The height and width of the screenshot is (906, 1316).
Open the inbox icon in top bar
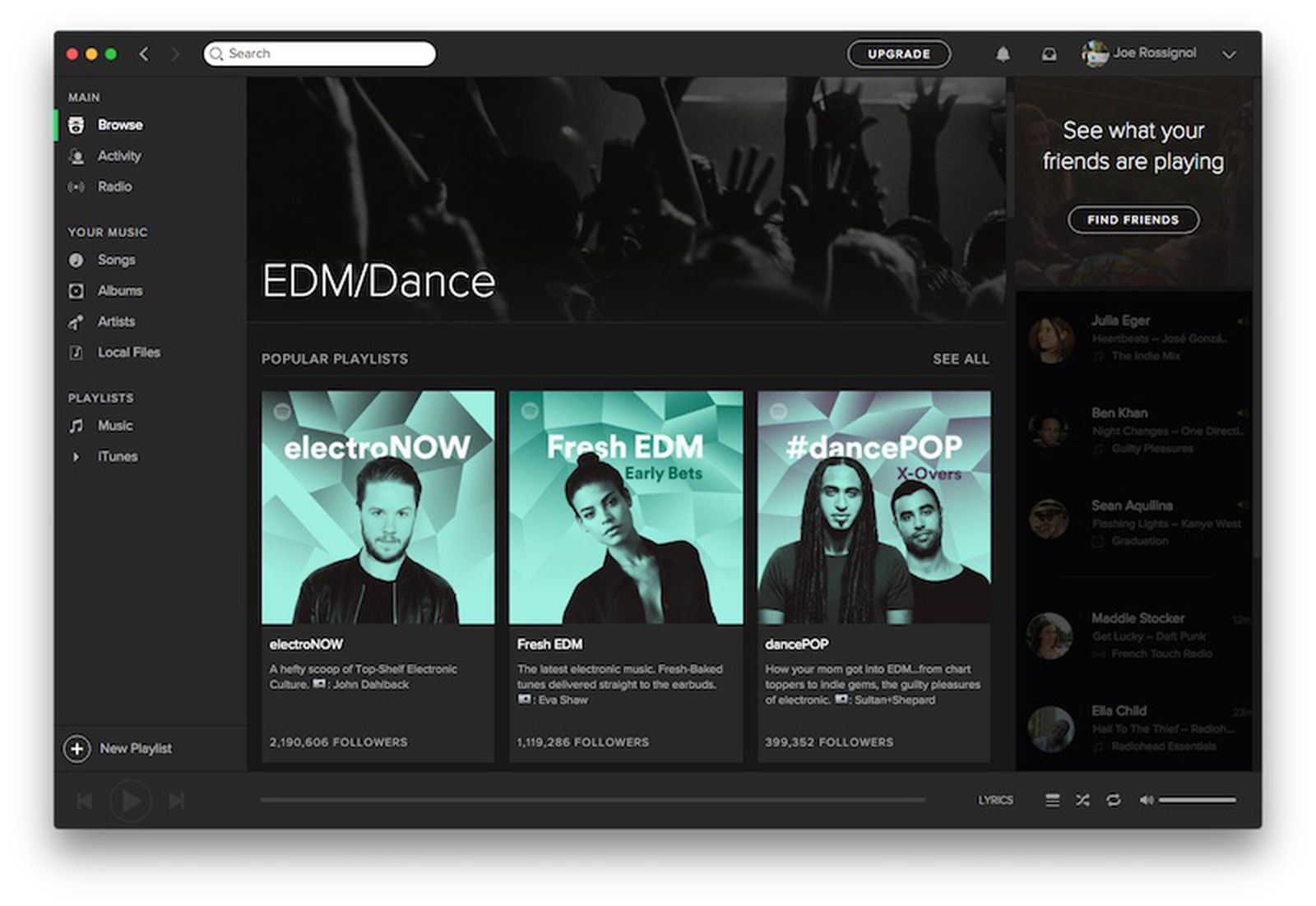pos(1049,54)
